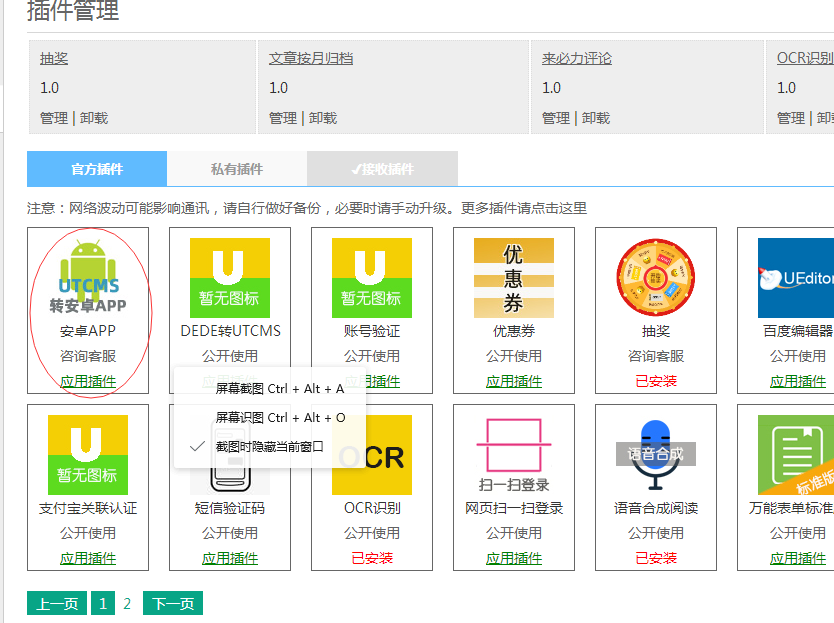
Task: Select page 1 in pagination
Action: [x=103, y=603]
